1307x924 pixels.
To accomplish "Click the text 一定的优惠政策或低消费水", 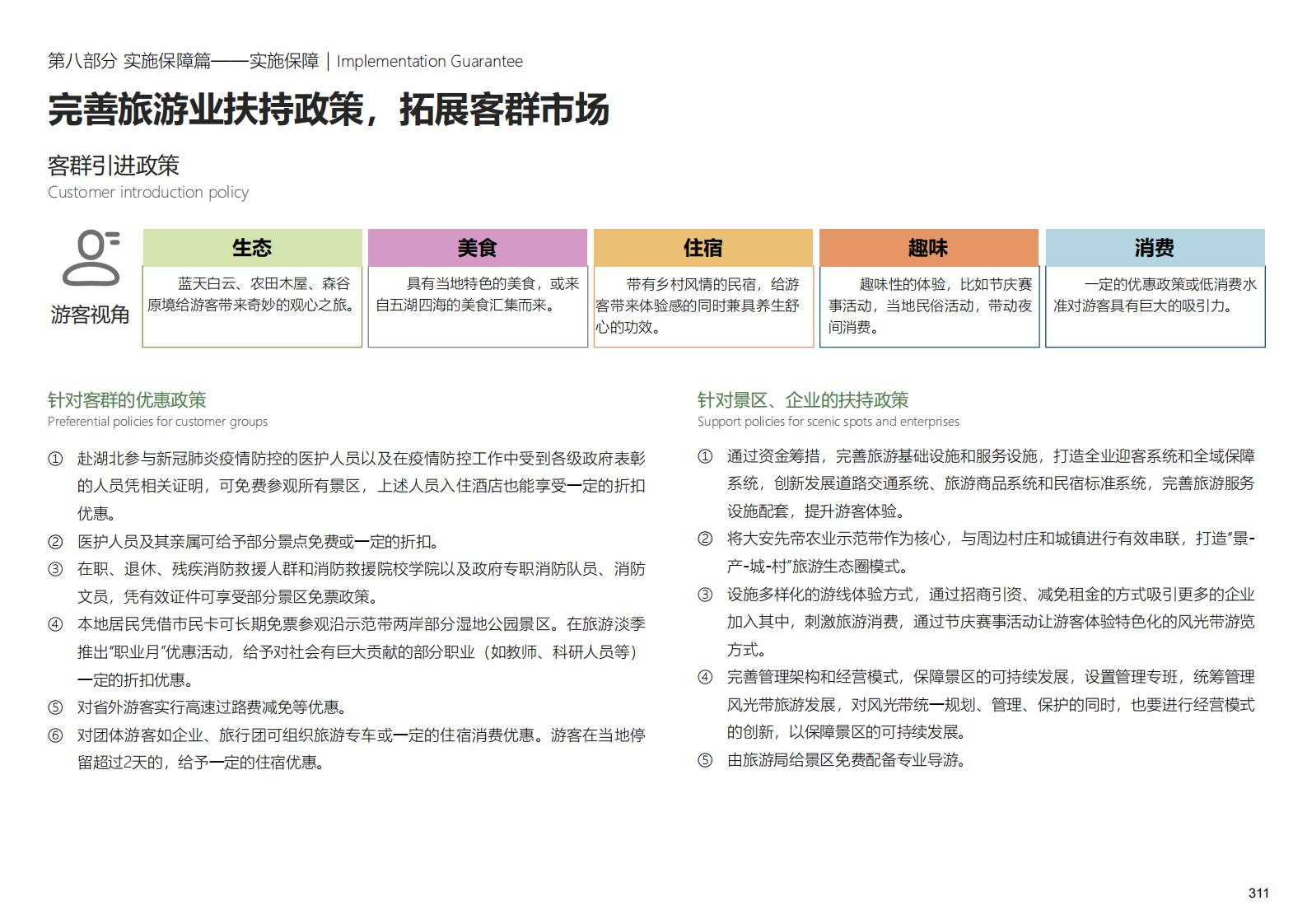I will tap(1171, 284).
